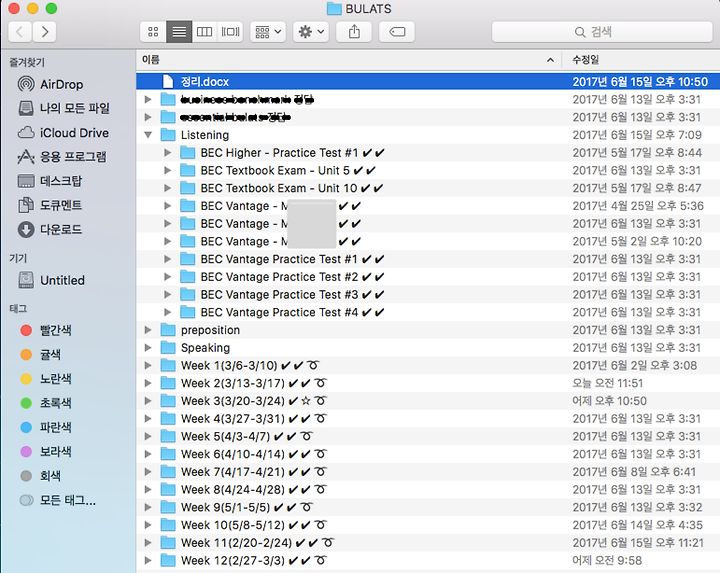Expand BEC Vantage Practice Test #3
Viewport: 720px width, 573px height.
[x=168, y=294]
